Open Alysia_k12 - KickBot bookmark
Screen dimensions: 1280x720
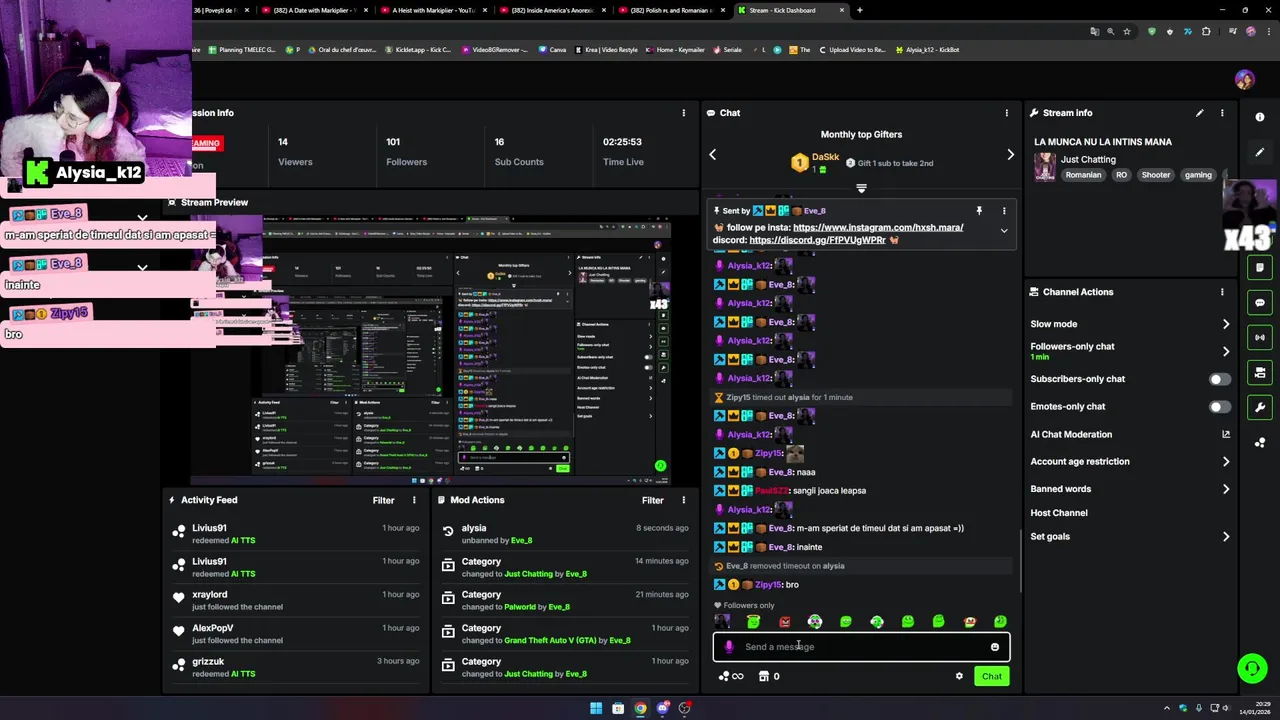[928, 50]
